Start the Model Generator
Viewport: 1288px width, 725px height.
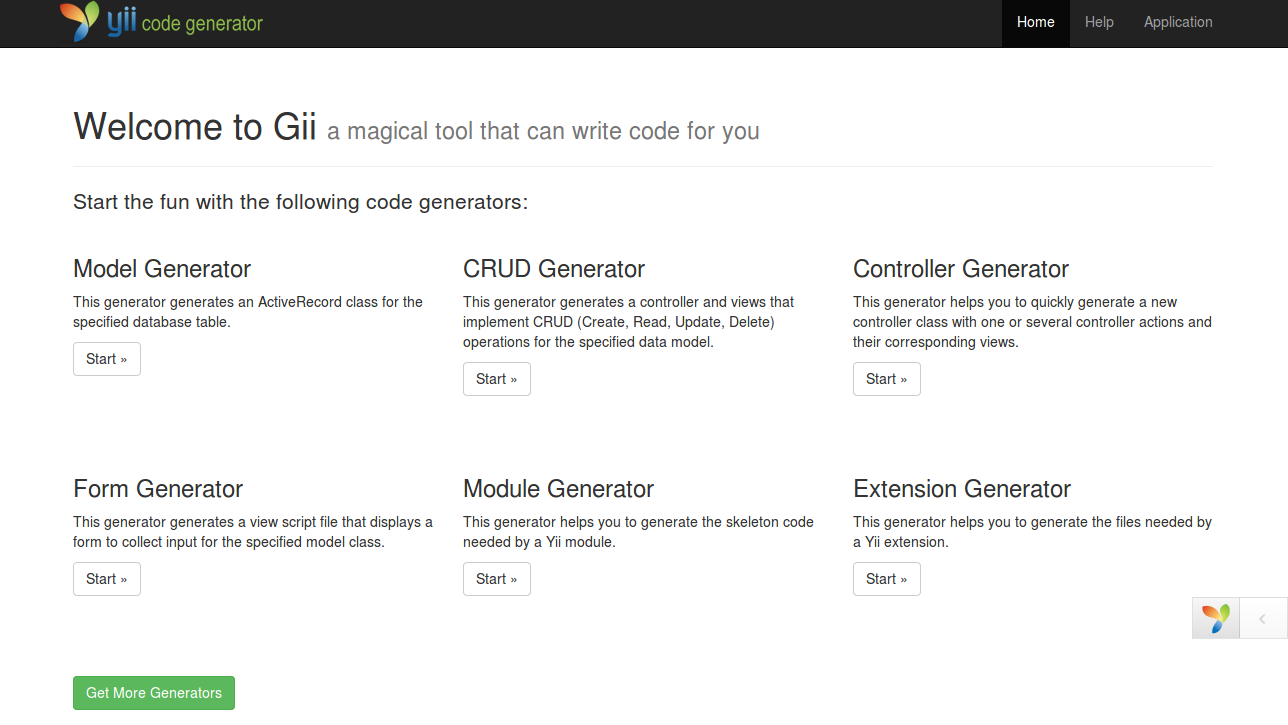[x=106, y=358]
